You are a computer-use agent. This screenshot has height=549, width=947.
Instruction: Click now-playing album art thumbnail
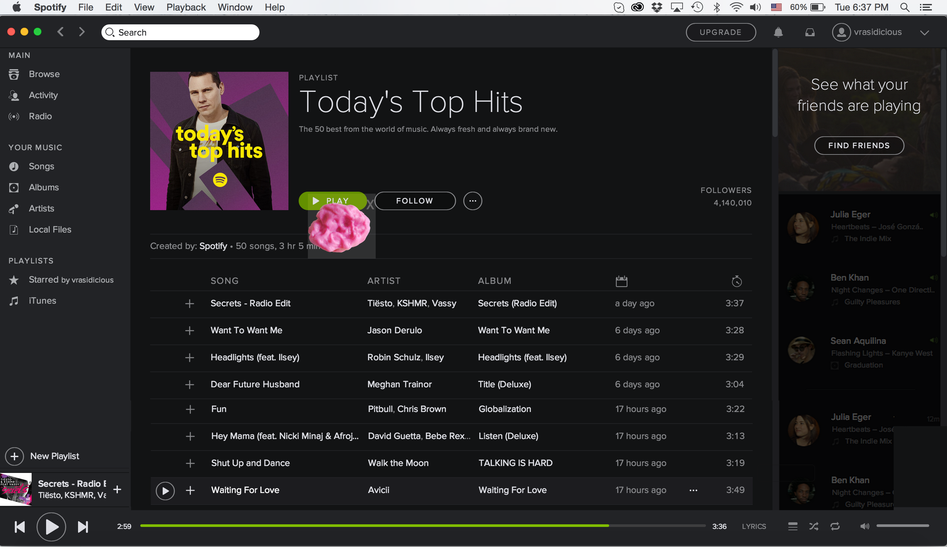pos(16,489)
